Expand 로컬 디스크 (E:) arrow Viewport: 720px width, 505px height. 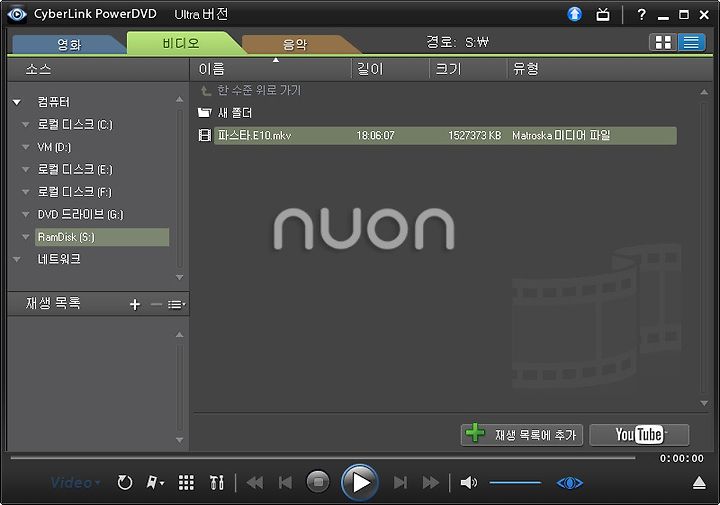(26, 169)
